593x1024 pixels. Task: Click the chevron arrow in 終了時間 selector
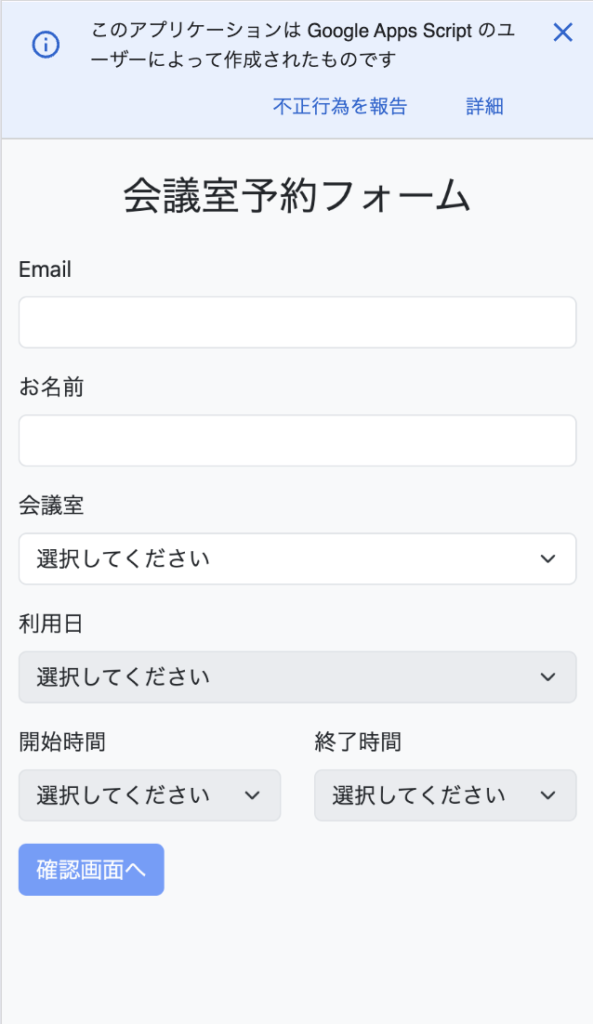pyautogui.click(x=548, y=795)
